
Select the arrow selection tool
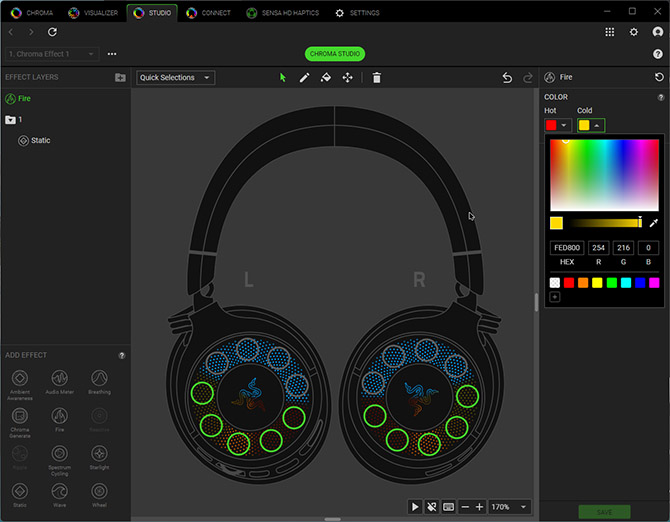tap(282, 77)
